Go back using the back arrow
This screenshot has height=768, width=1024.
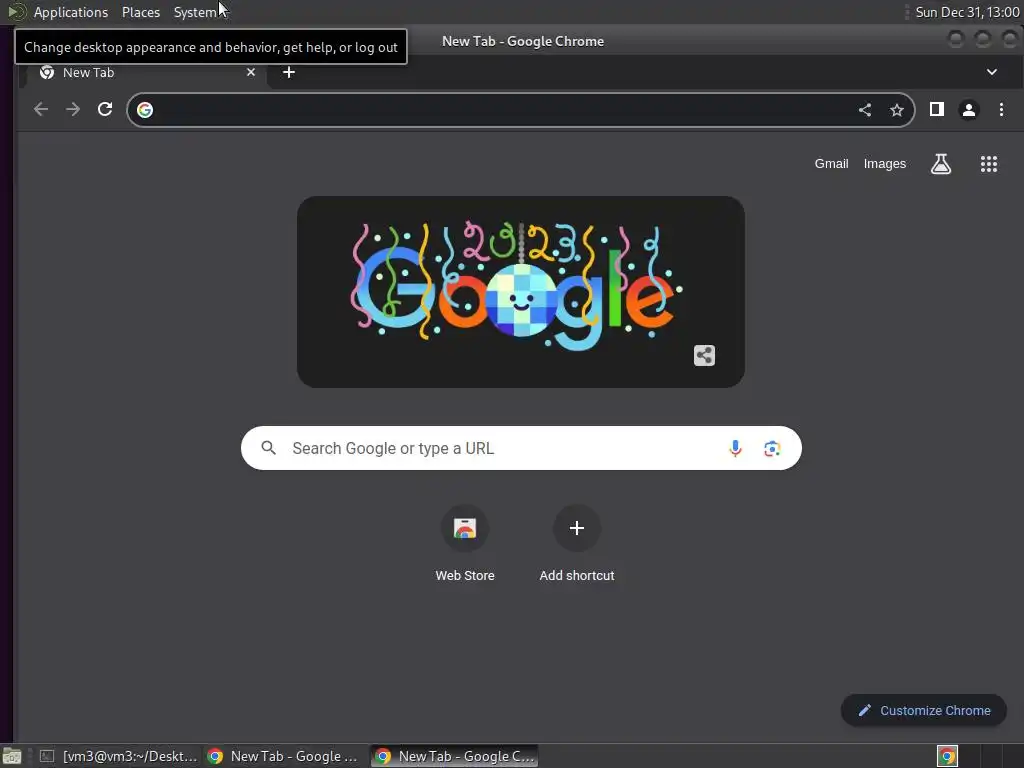(x=40, y=110)
